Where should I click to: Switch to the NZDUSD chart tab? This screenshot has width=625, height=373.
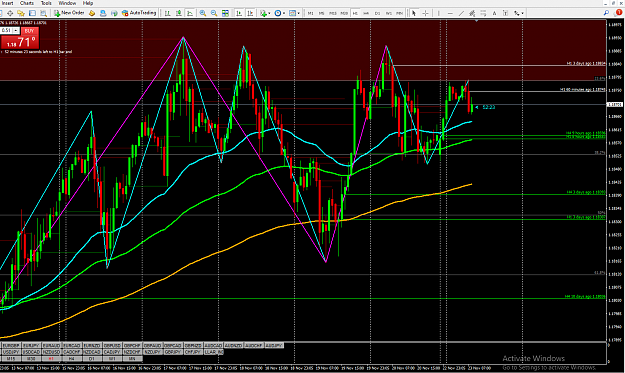point(51,352)
